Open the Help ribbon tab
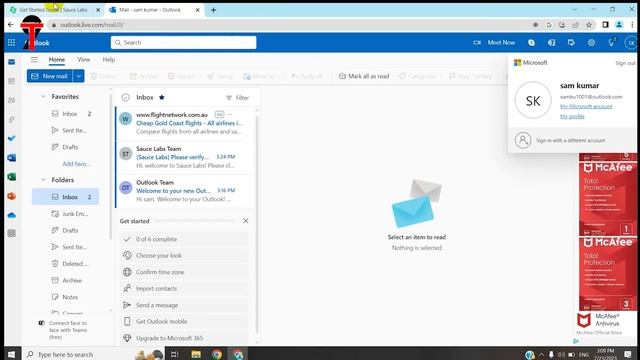The image size is (640, 360). (x=109, y=60)
